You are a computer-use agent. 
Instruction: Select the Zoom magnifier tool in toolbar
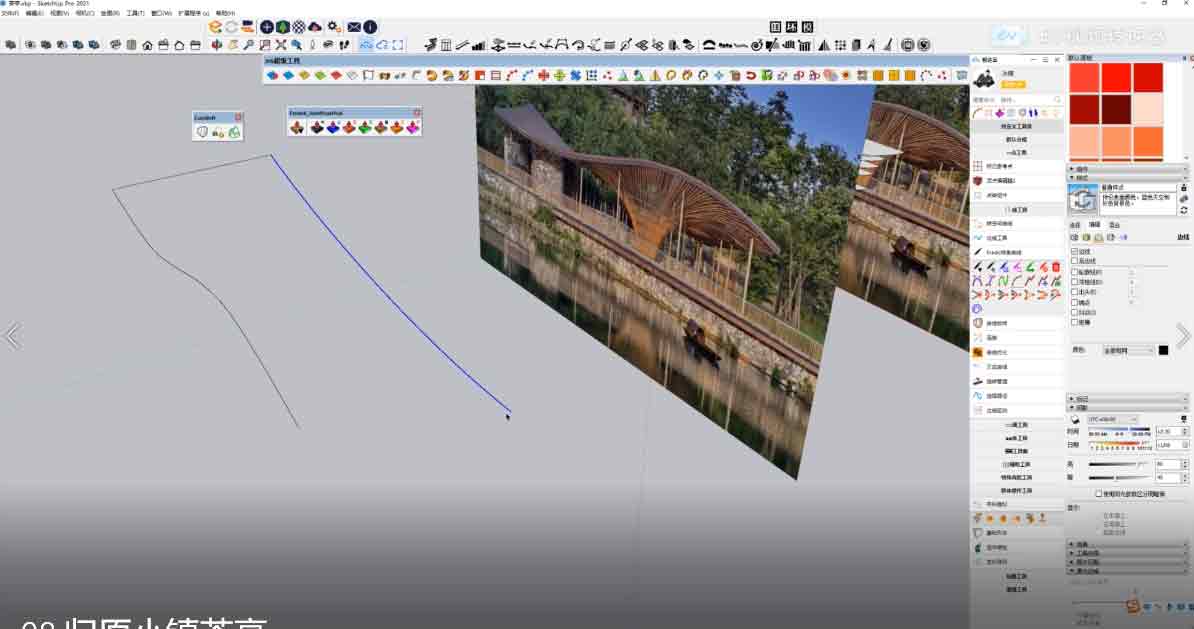click(x=248, y=44)
